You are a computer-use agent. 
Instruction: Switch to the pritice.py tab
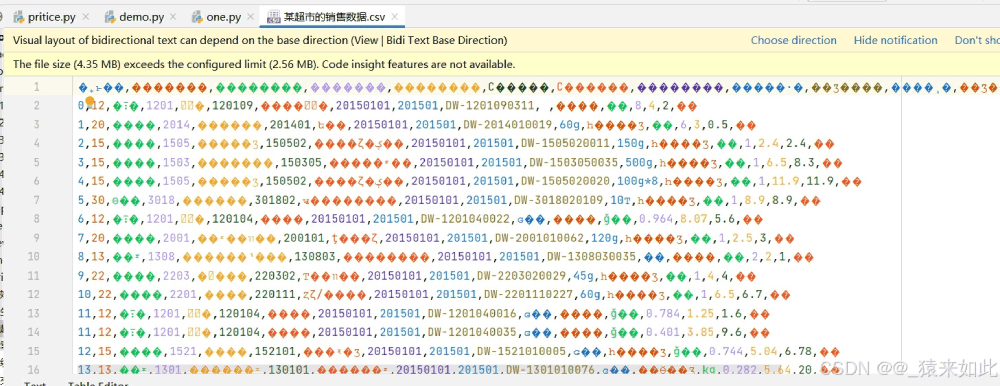(x=53, y=17)
